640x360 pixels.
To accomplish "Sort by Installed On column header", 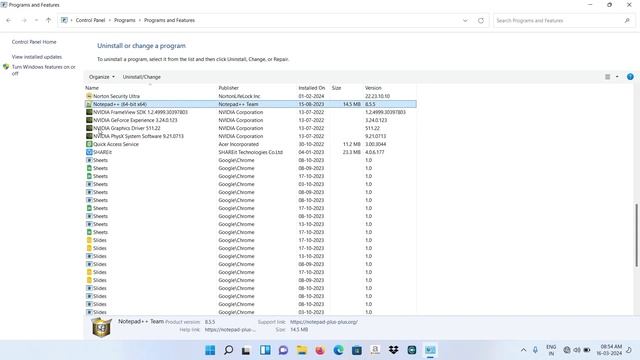I will 311,88.
